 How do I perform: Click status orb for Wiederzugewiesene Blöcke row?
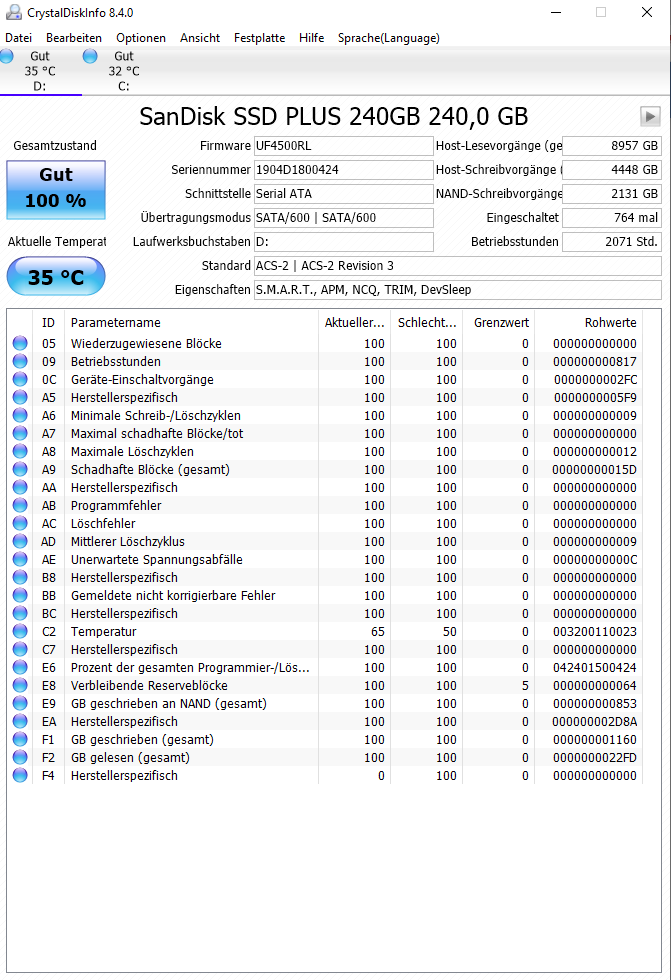coord(20,343)
